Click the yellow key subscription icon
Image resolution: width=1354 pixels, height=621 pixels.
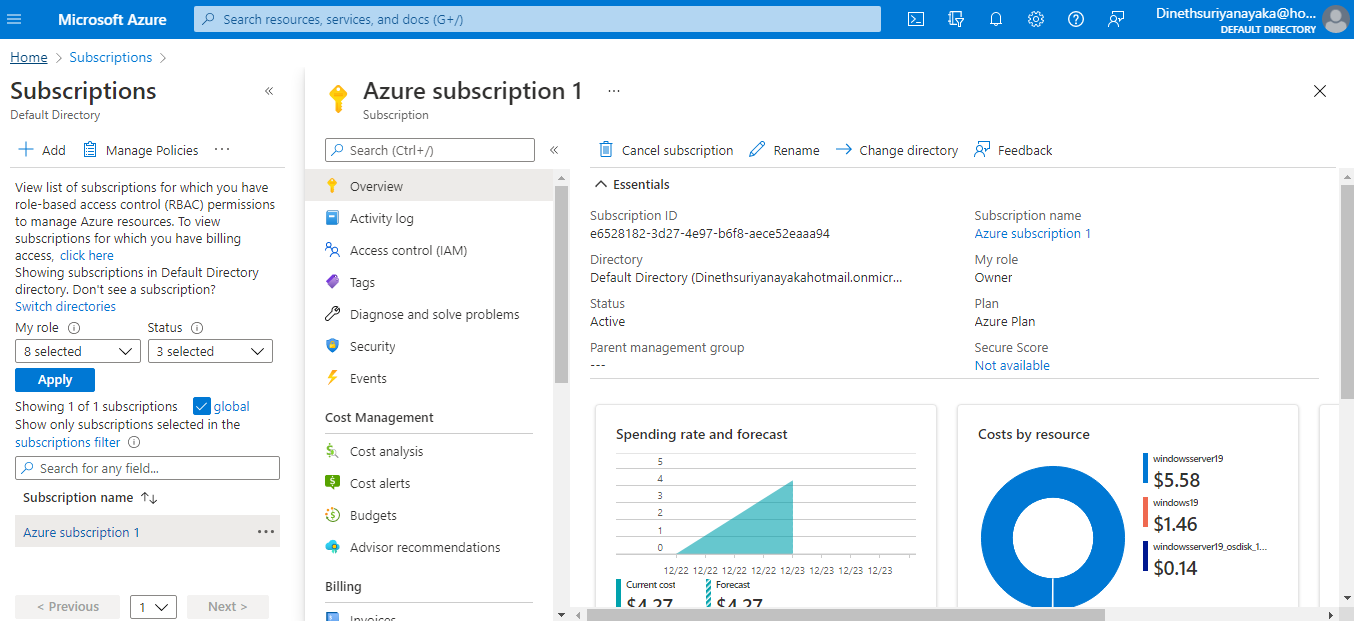pos(338,99)
